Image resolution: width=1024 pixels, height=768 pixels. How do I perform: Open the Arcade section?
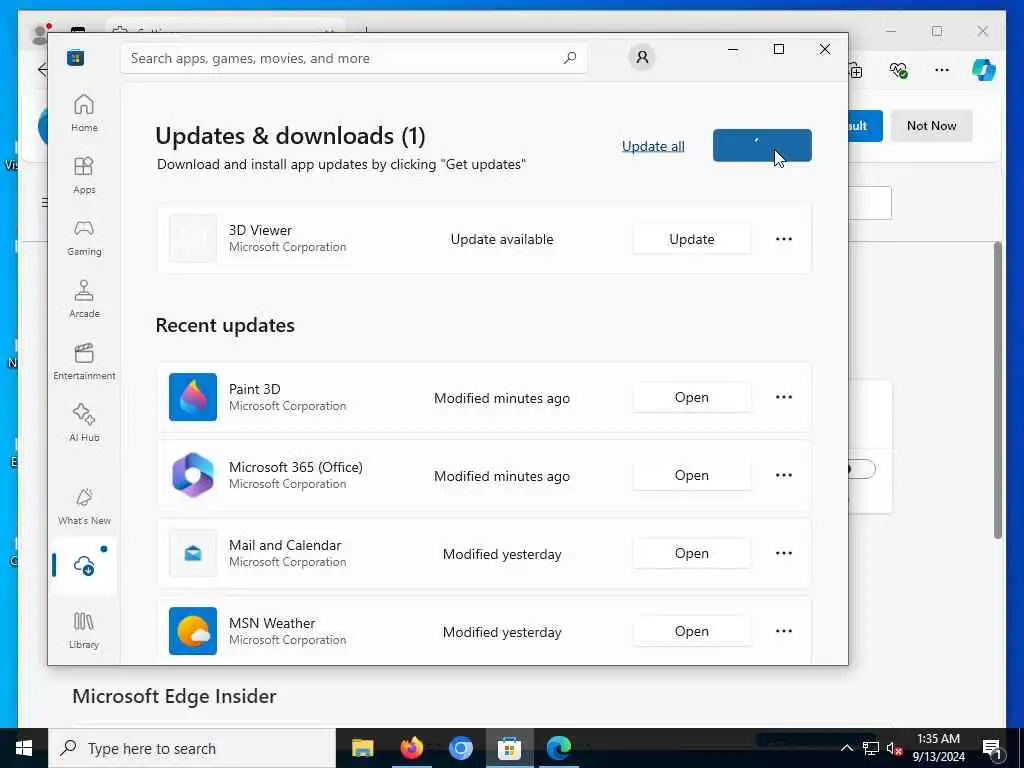(x=84, y=299)
